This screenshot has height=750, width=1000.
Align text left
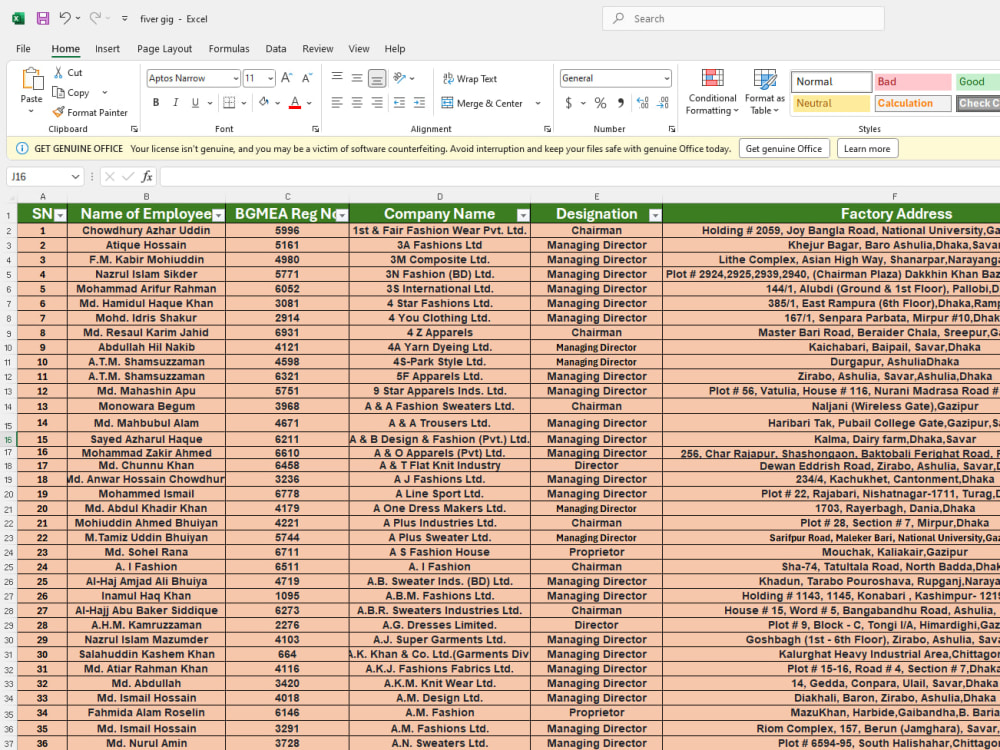coord(337,103)
